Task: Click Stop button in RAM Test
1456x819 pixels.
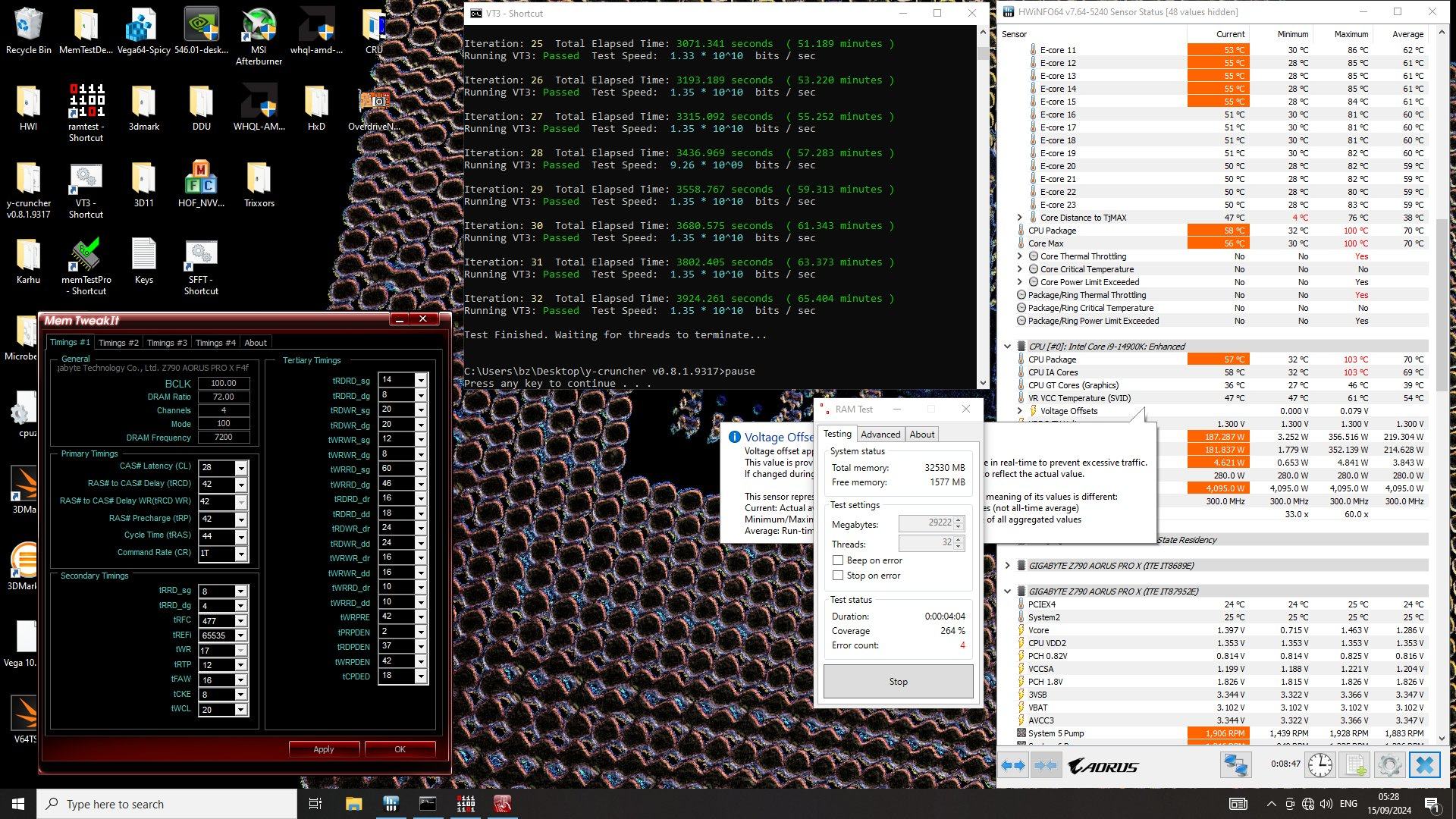Action: tap(899, 682)
